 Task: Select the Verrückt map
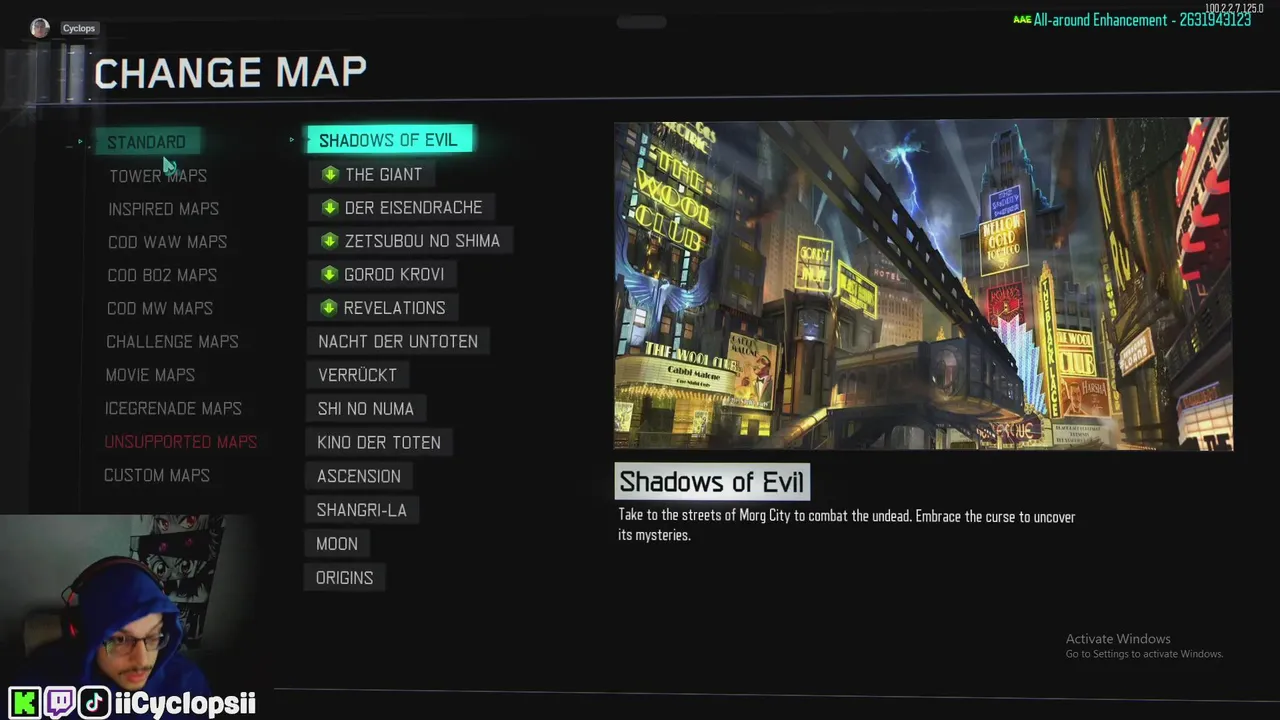[357, 375]
